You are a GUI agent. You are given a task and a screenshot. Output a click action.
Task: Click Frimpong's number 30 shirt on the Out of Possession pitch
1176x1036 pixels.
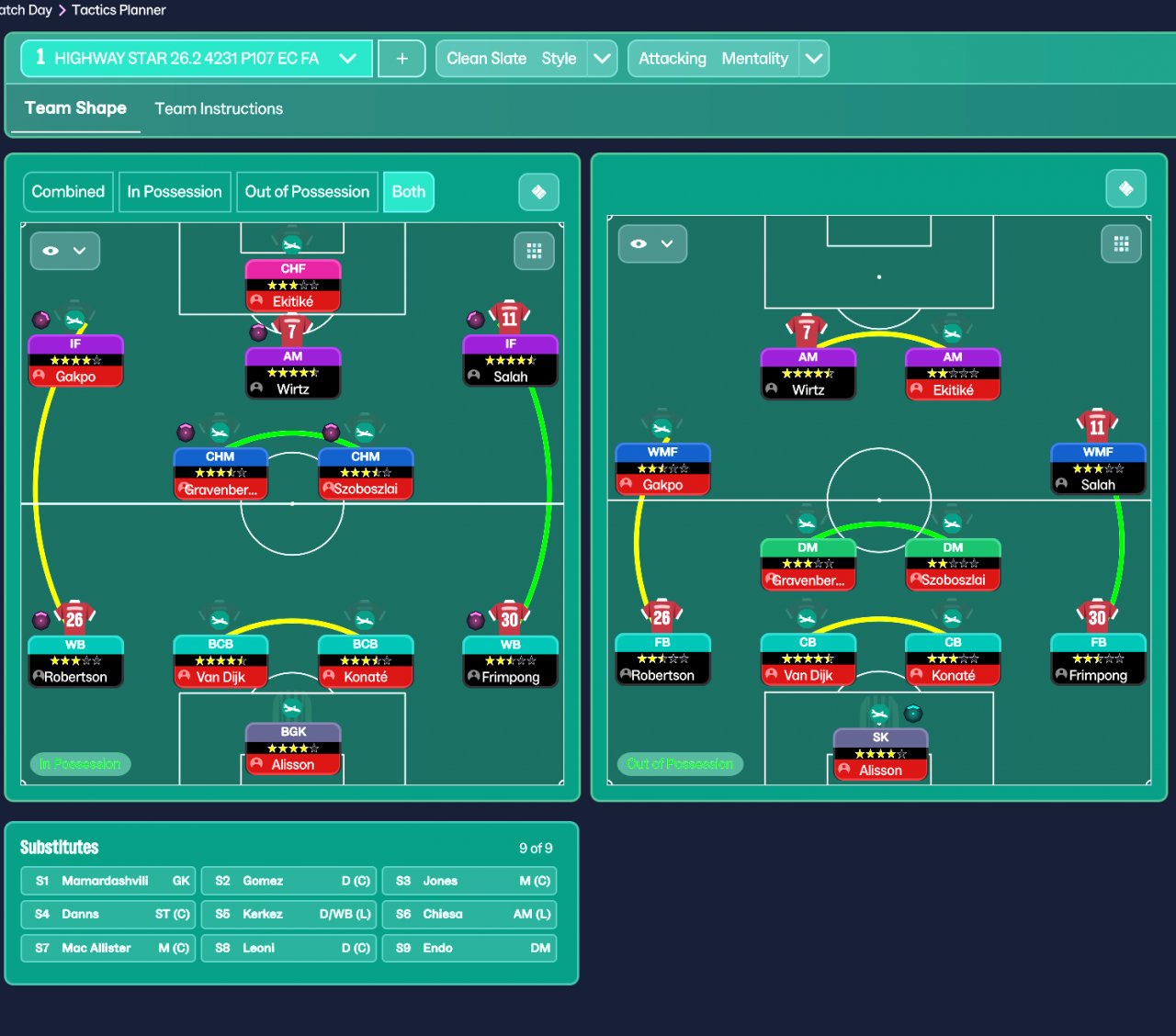1097,616
